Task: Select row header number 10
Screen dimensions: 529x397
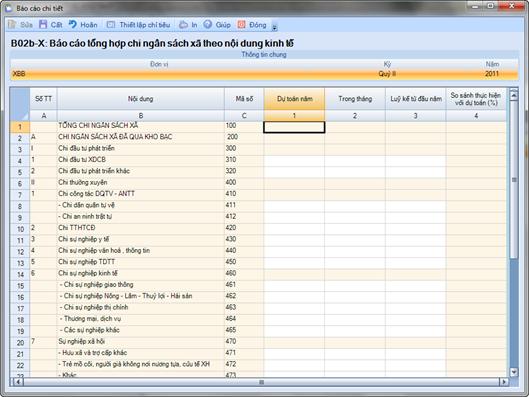Action: (x=20, y=229)
